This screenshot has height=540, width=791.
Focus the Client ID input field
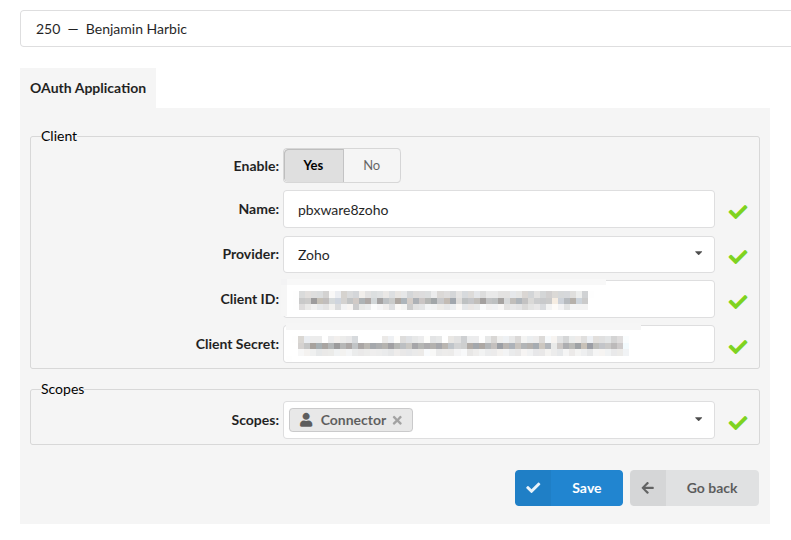coord(499,299)
